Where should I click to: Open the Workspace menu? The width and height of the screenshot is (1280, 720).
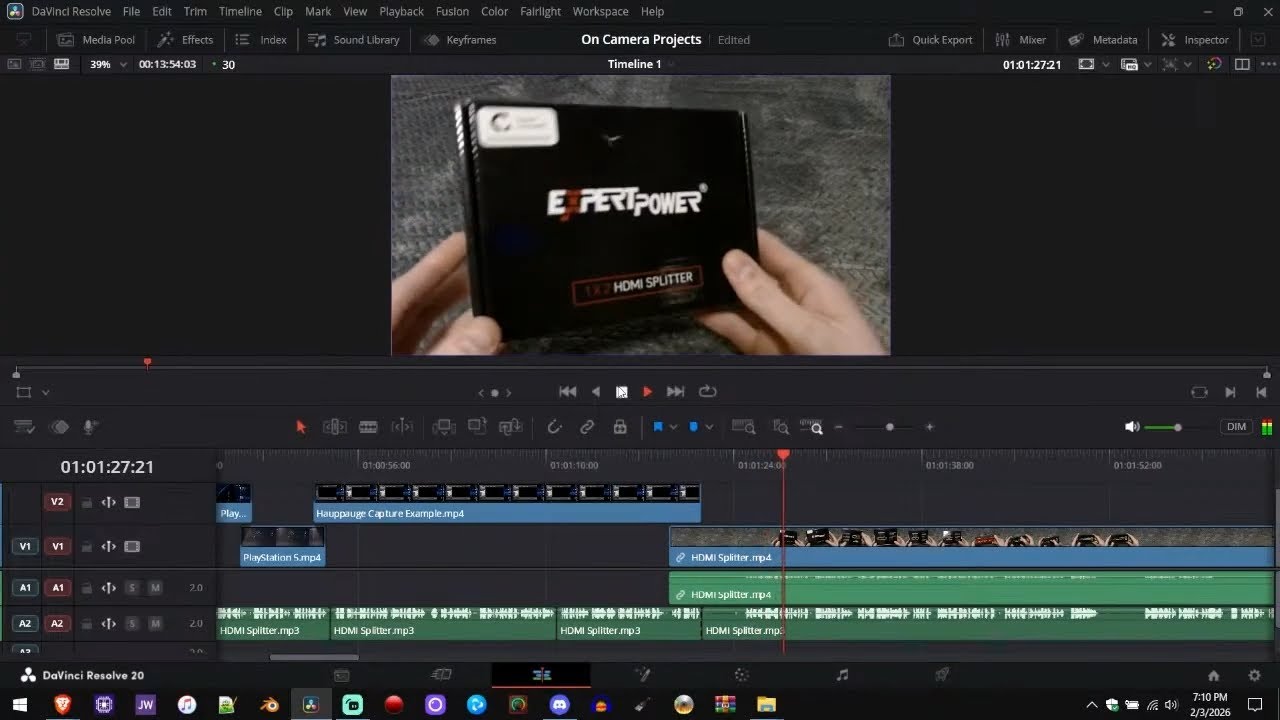[x=601, y=11]
